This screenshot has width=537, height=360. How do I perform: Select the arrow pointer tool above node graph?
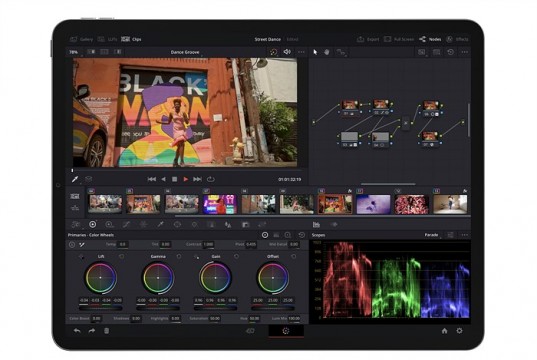[315, 52]
